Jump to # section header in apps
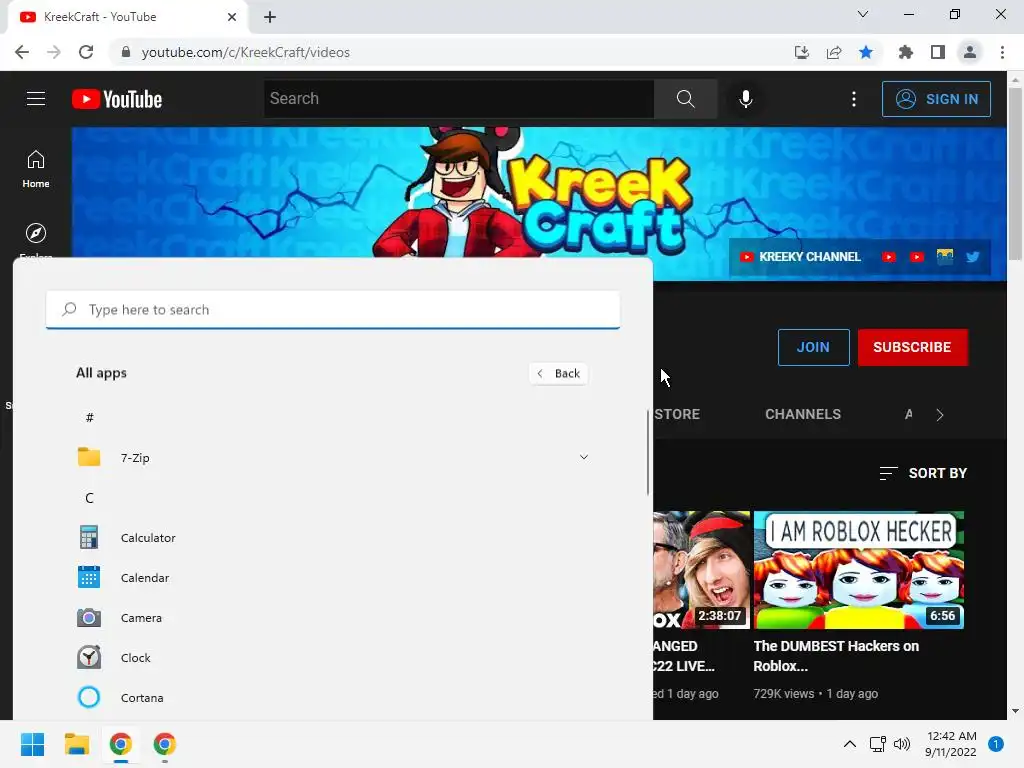 (x=89, y=417)
